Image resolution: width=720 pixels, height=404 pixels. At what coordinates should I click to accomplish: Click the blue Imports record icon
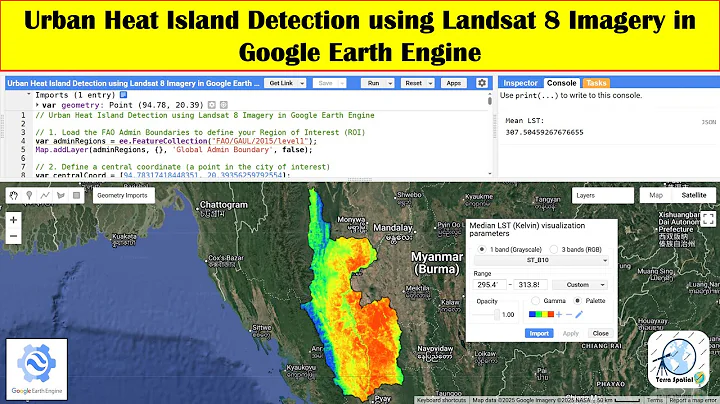(x=124, y=95)
